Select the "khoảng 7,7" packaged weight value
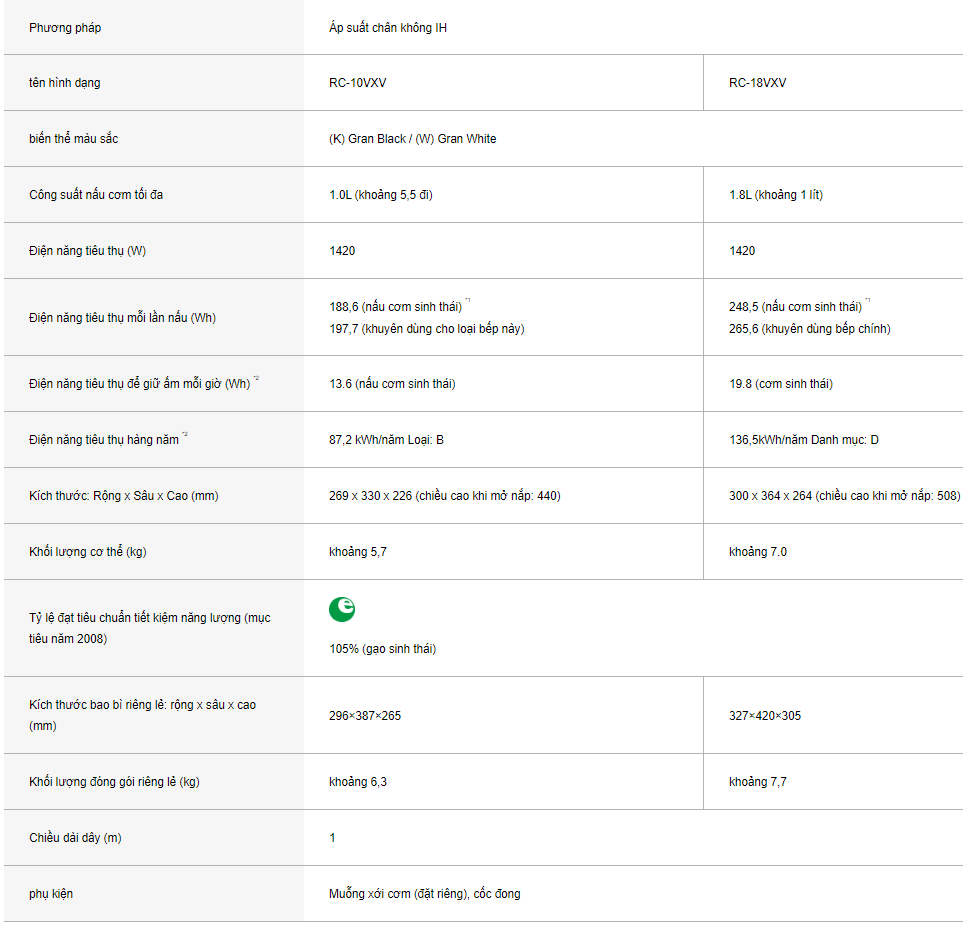The height and width of the screenshot is (939, 963). 758,782
